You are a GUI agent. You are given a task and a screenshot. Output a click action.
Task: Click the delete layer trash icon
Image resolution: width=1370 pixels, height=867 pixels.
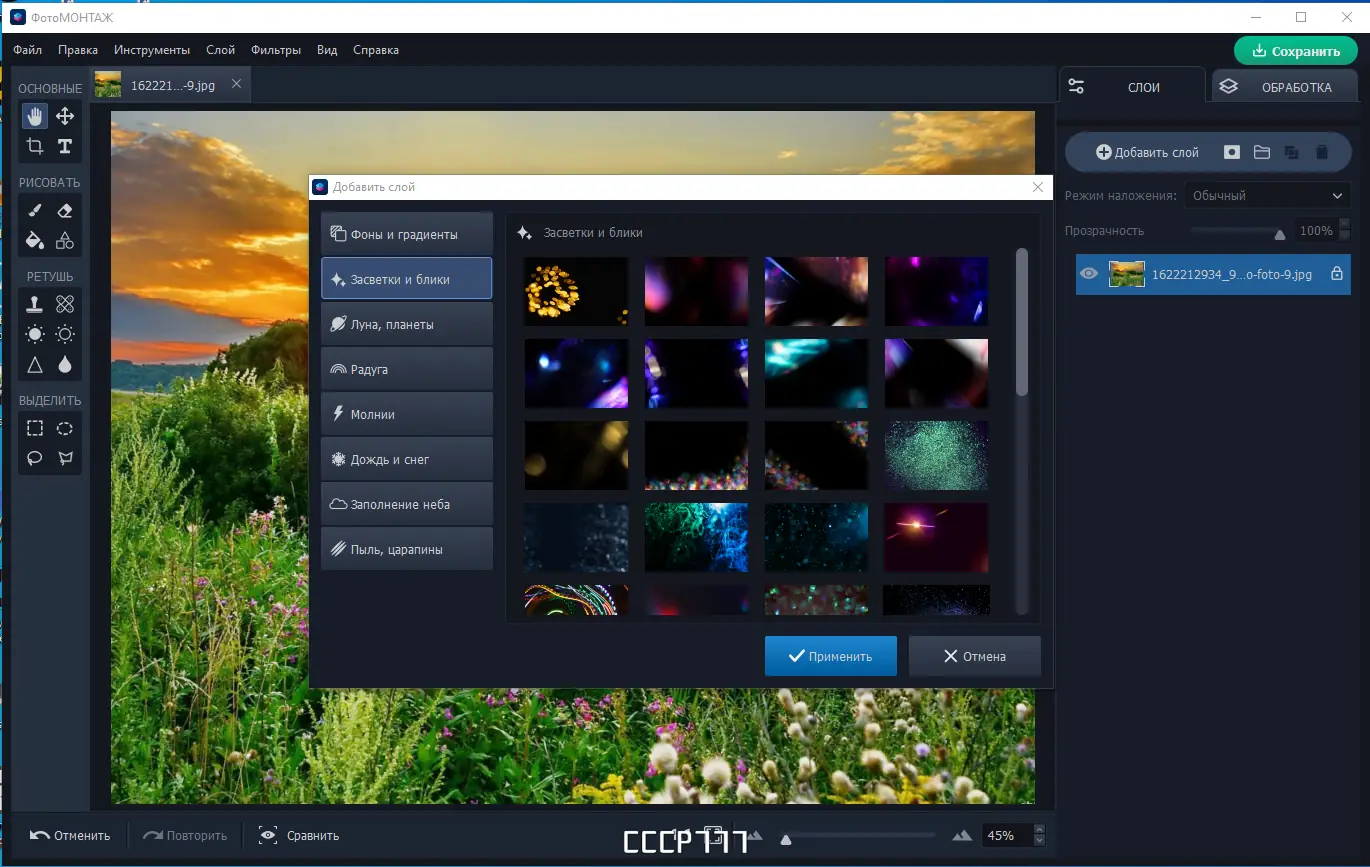pos(1322,152)
